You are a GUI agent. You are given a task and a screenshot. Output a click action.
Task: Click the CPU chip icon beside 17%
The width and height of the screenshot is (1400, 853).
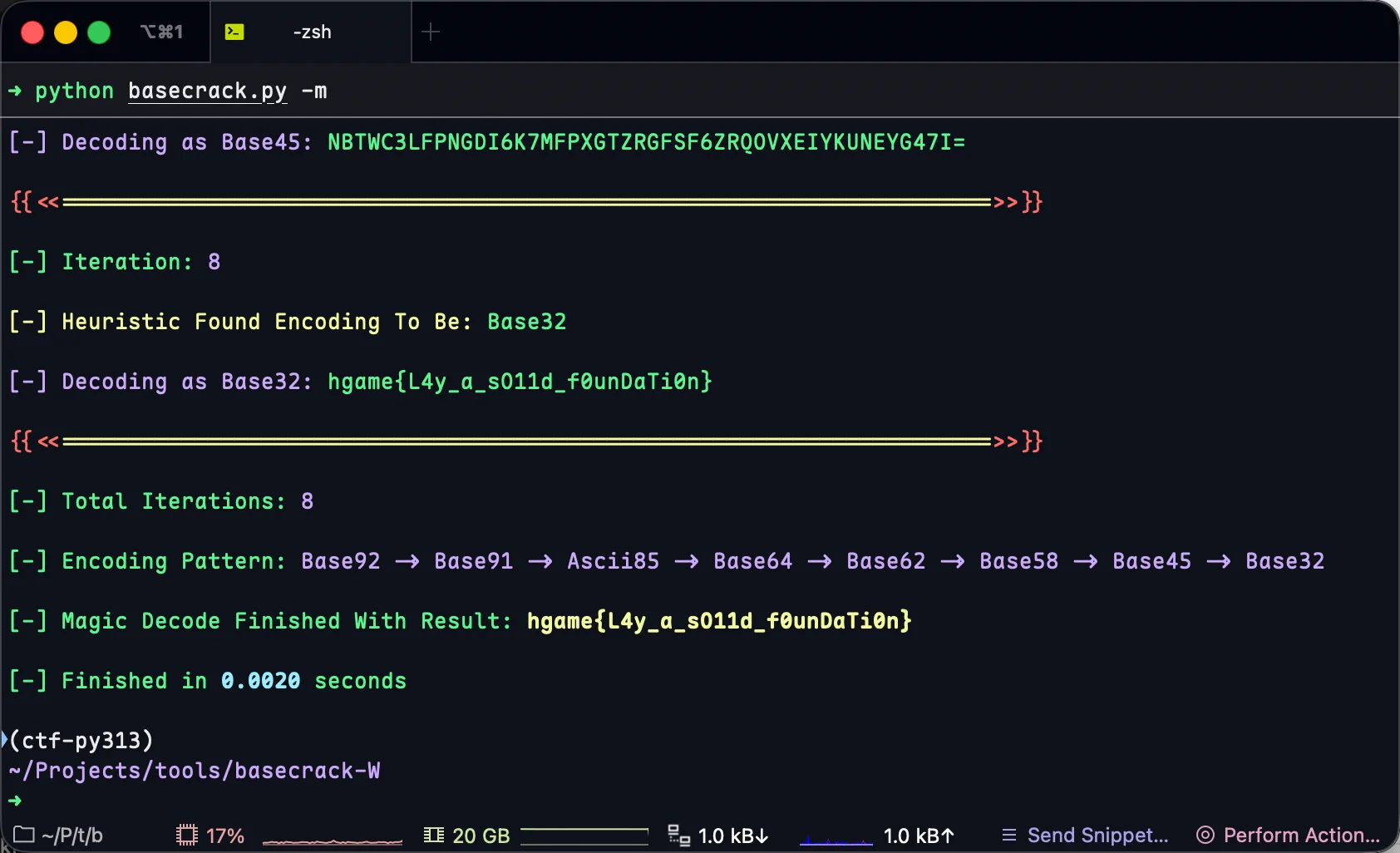pyautogui.click(x=187, y=835)
